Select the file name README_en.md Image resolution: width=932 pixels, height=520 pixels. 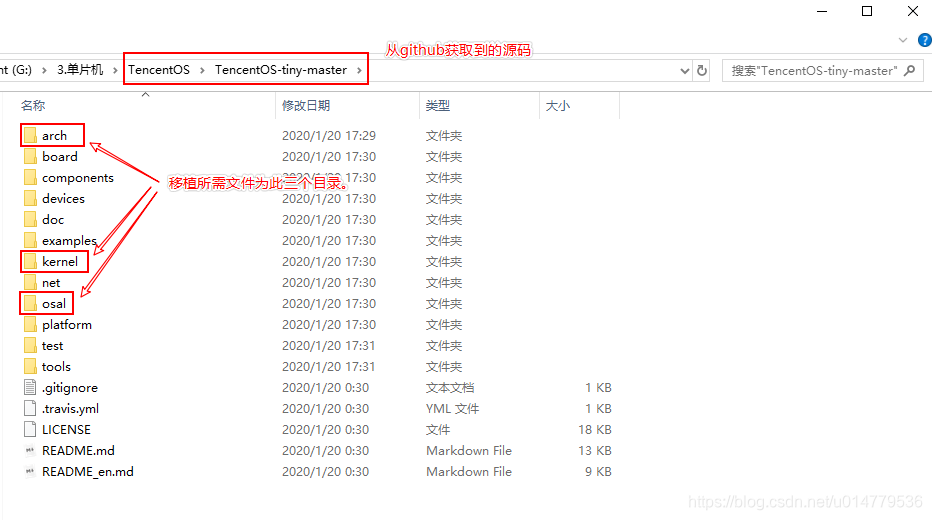(88, 471)
